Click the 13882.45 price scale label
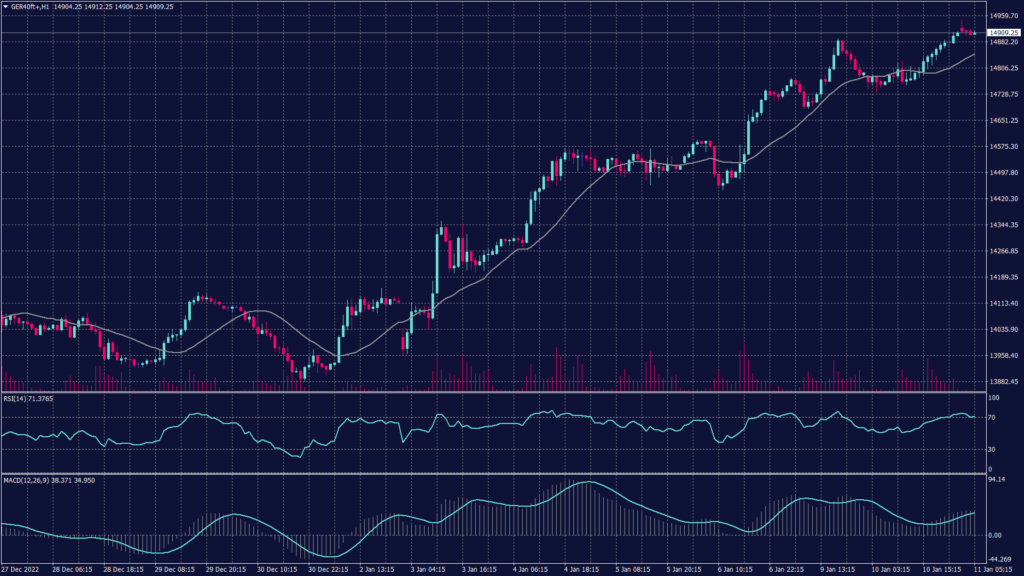This screenshot has height=576, width=1024. click(x=1003, y=382)
